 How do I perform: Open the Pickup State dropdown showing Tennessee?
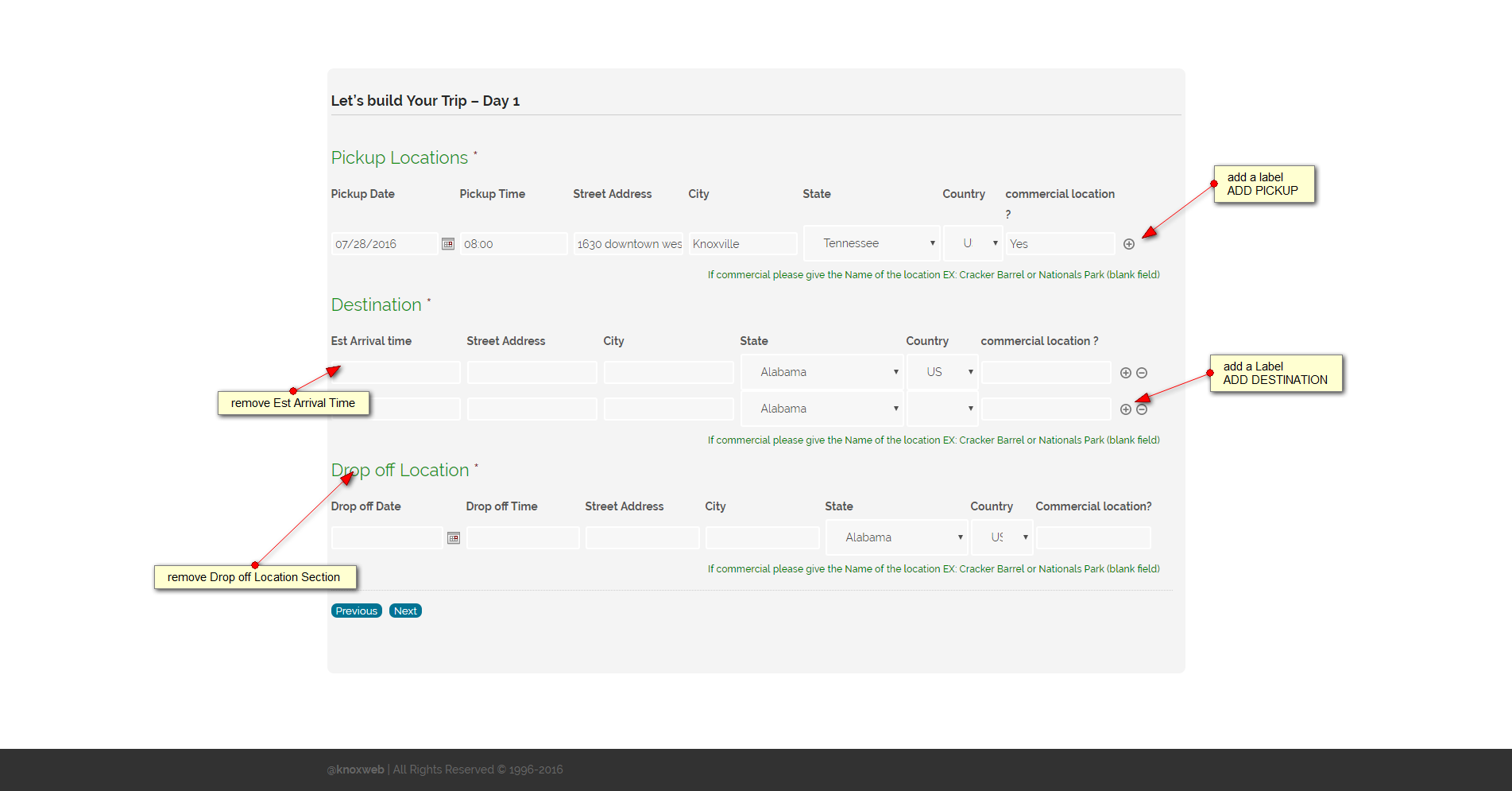872,243
